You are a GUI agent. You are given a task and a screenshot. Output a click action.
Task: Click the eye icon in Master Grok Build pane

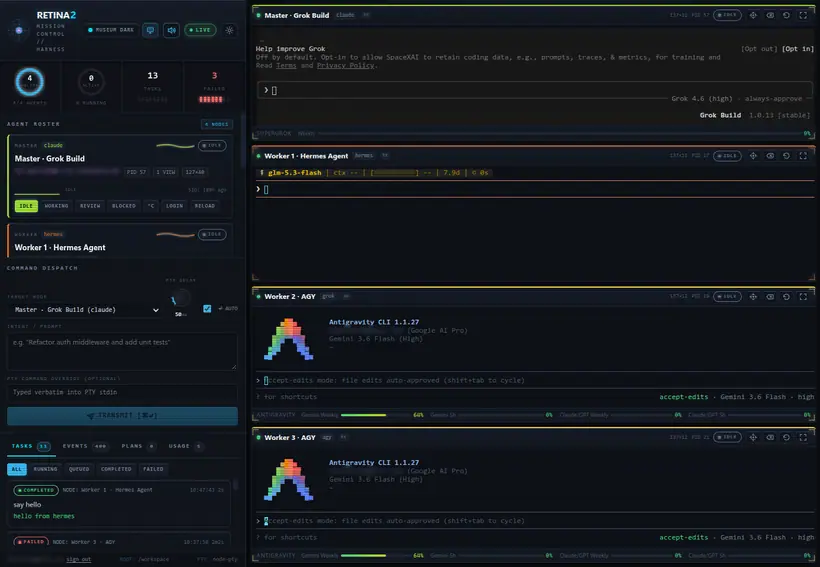[770, 15]
